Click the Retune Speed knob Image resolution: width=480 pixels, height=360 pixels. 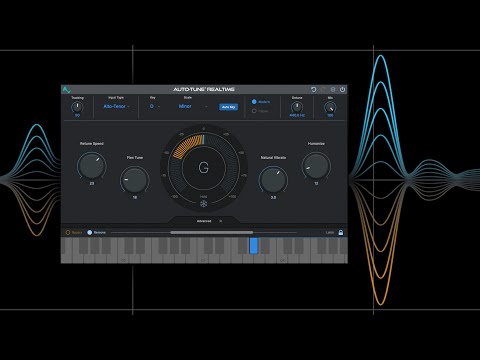pyautogui.click(x=92, y=166)
